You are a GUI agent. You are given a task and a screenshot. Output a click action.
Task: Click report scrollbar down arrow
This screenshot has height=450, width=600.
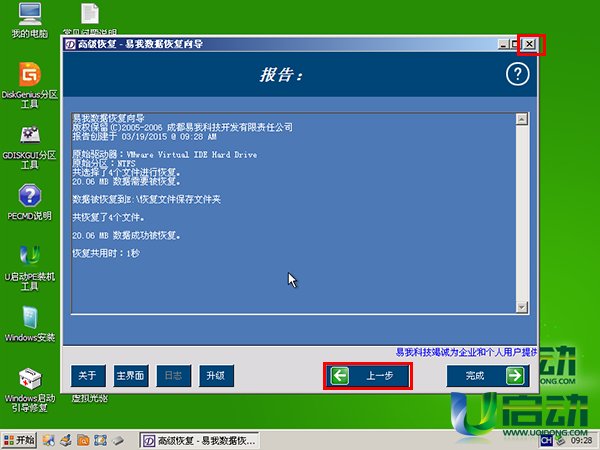(x=522, y=304)
